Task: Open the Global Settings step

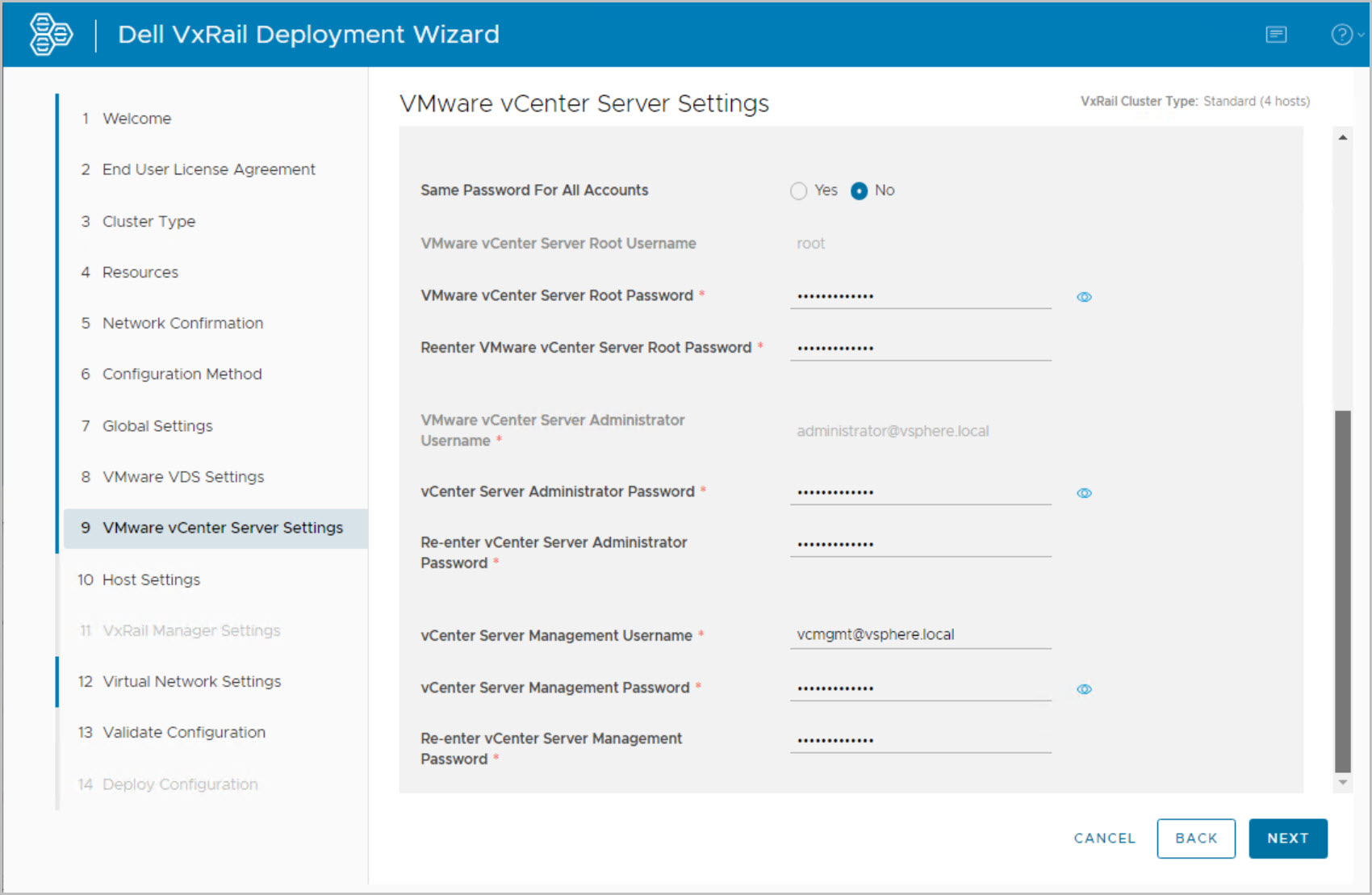Action: pyautogui.click(x=157, y=426)
